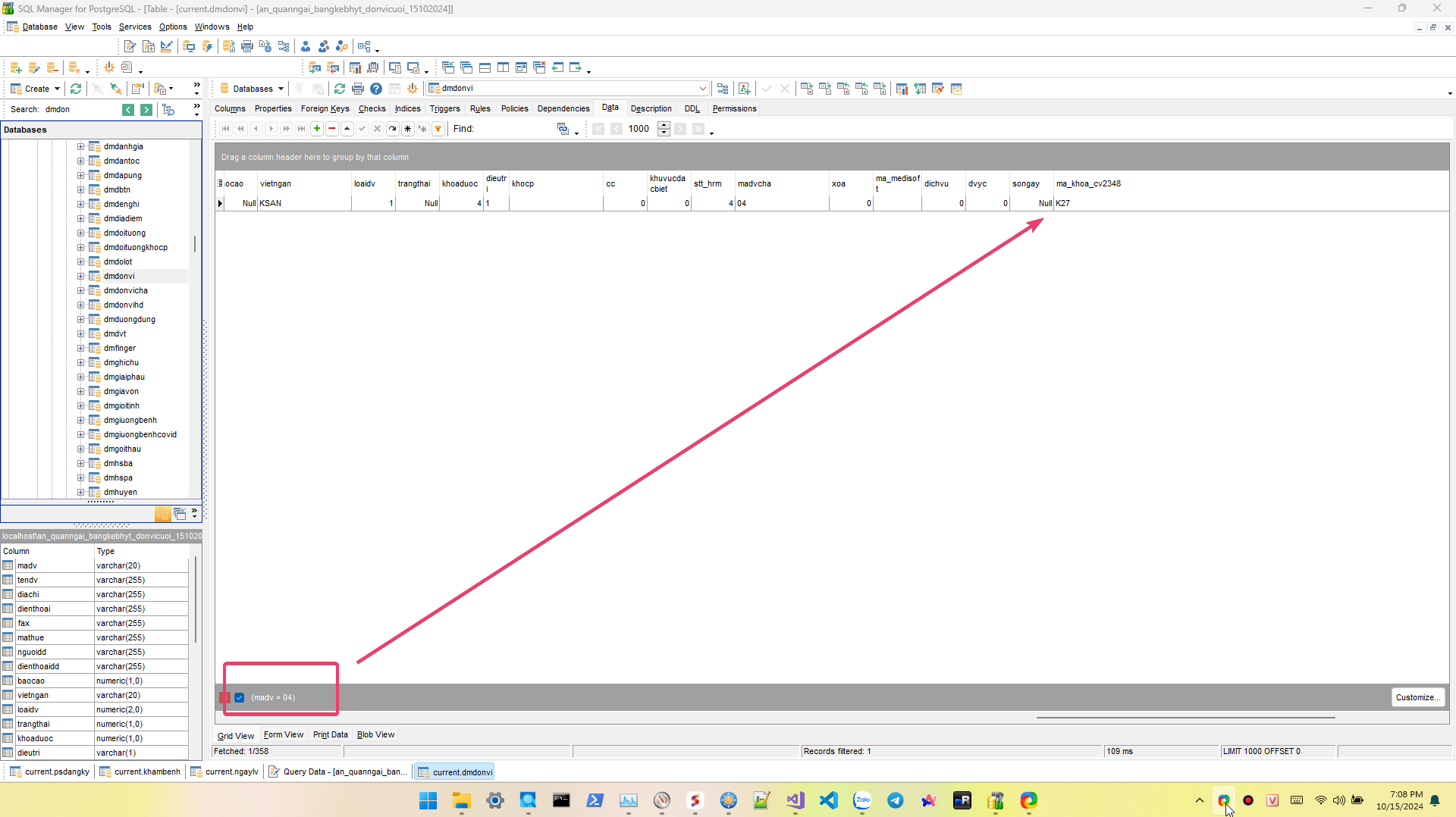Click the Grant Manager key icon
Viewport: 1456px width, 817px height.
pyautogui.click(x=342, y=46)
